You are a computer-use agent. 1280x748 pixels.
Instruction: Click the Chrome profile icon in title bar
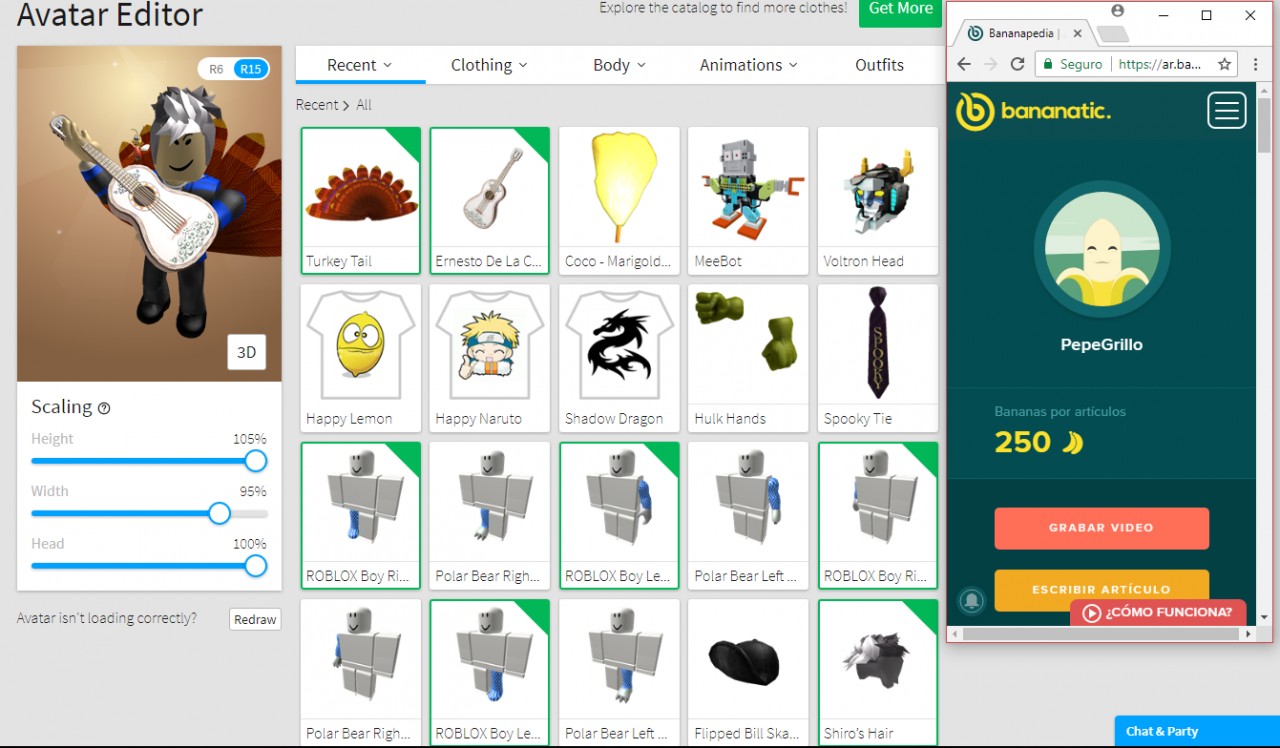(x=1117, y=11)
